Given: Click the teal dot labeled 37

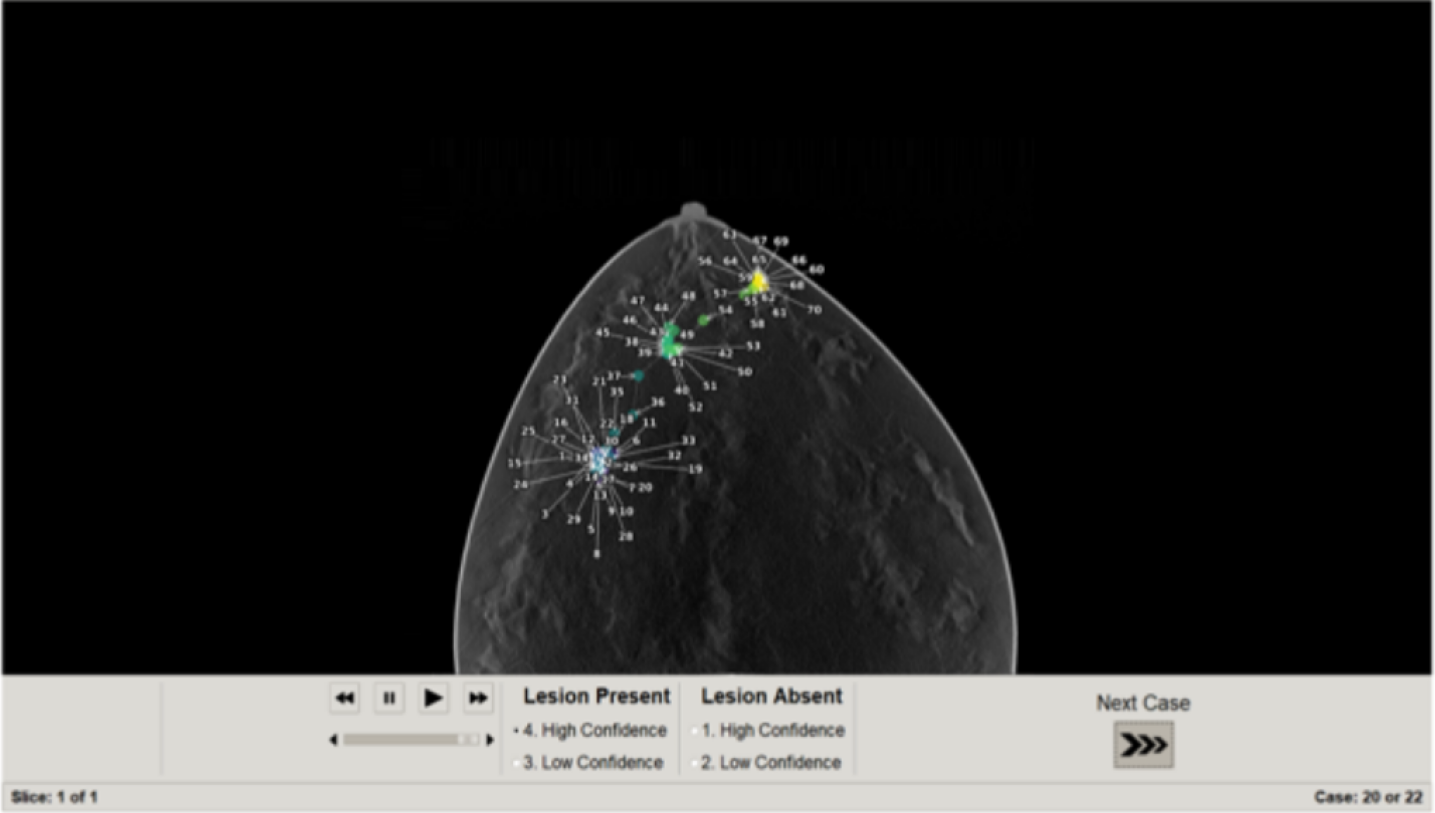Looking at the screenshot, I should coord(638,376).
